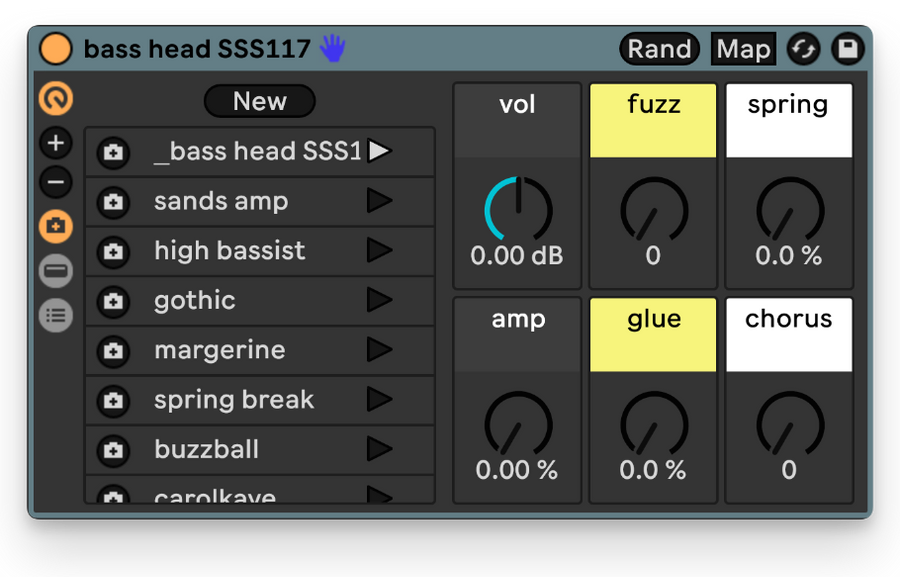900x577 pixels.
Task: Launch the buzzball variation
Action: tap(379, 449)
